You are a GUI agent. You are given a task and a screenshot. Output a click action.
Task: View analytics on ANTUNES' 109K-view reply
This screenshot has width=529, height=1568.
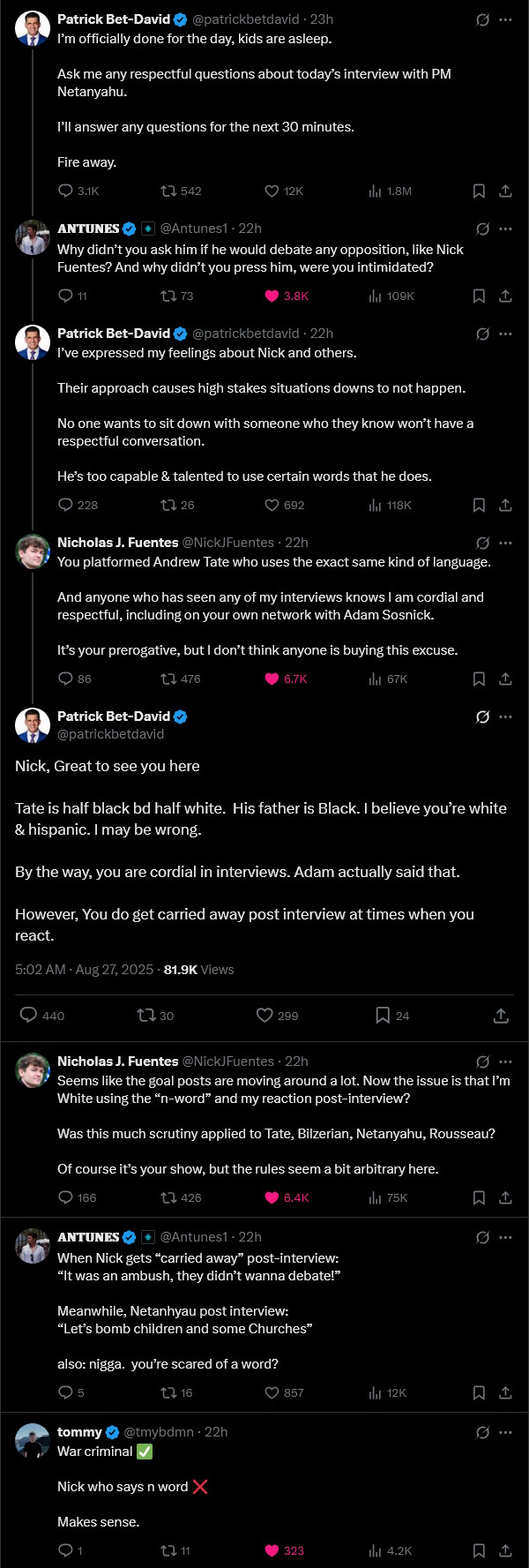[376, 296]
